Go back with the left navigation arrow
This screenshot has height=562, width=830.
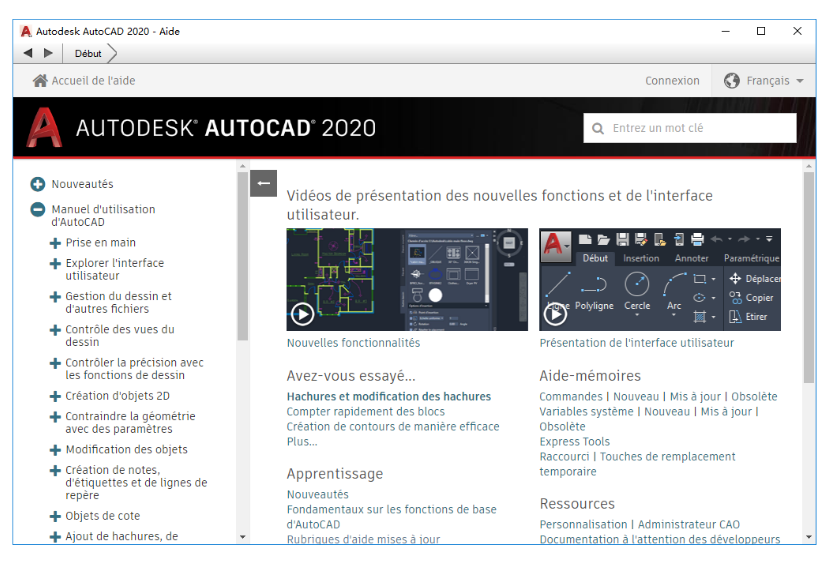[28, 53]
